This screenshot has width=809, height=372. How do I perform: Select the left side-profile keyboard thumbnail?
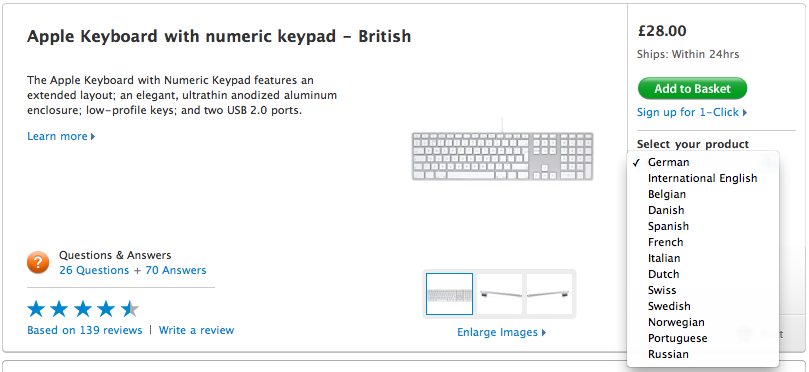click(x=499, y=294)
